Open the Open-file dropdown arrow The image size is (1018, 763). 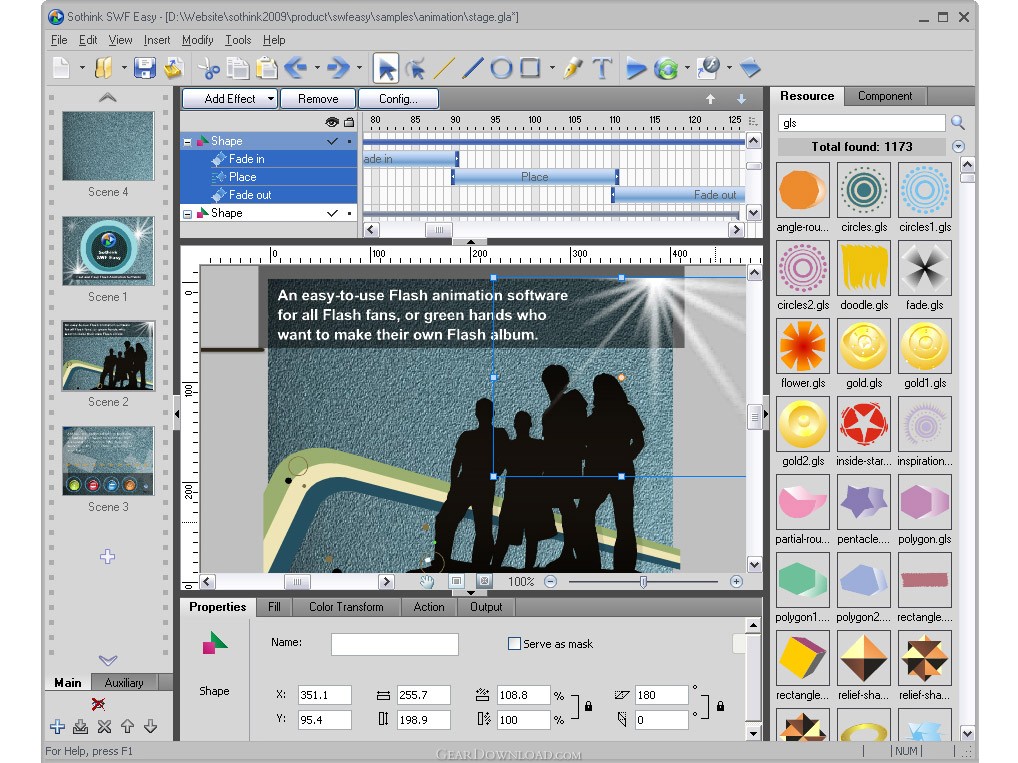click(124, 68)
